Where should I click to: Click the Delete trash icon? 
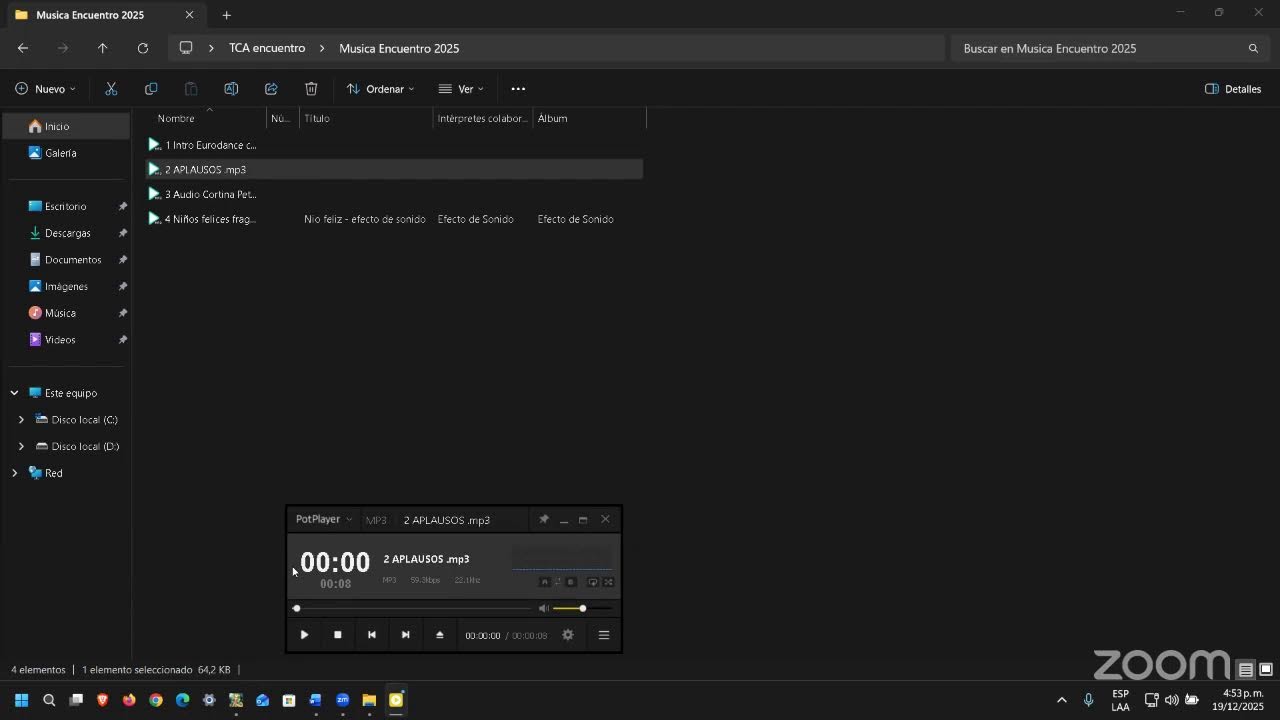click(311, 89)
